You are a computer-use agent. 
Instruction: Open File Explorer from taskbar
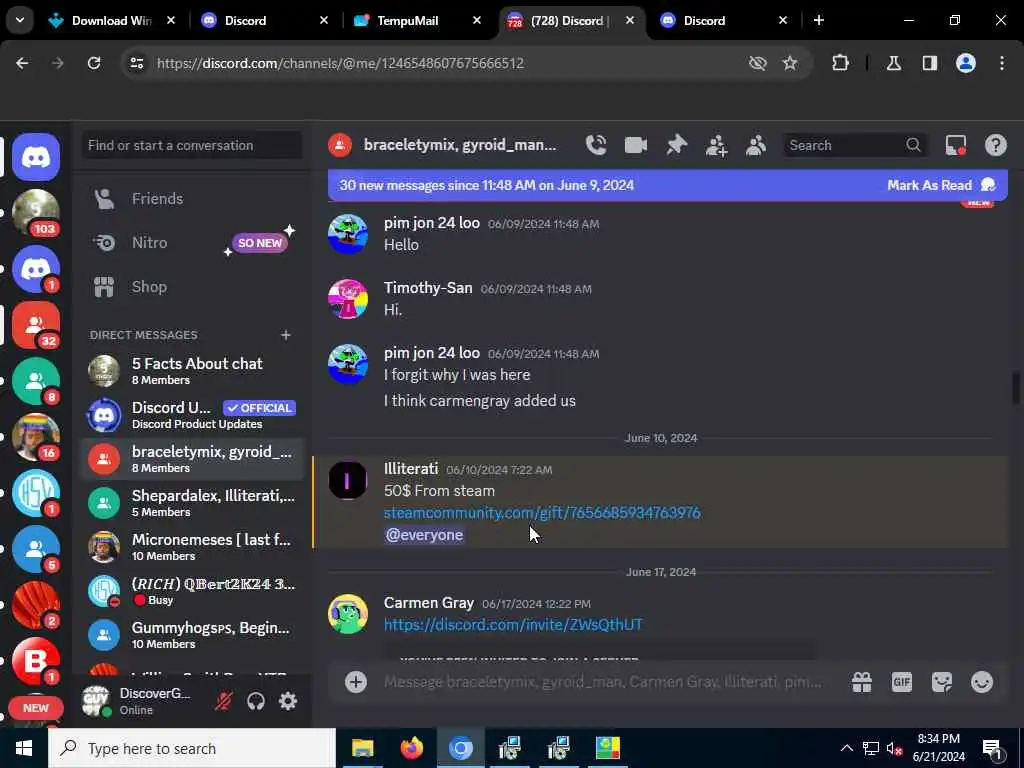point(362,748)
